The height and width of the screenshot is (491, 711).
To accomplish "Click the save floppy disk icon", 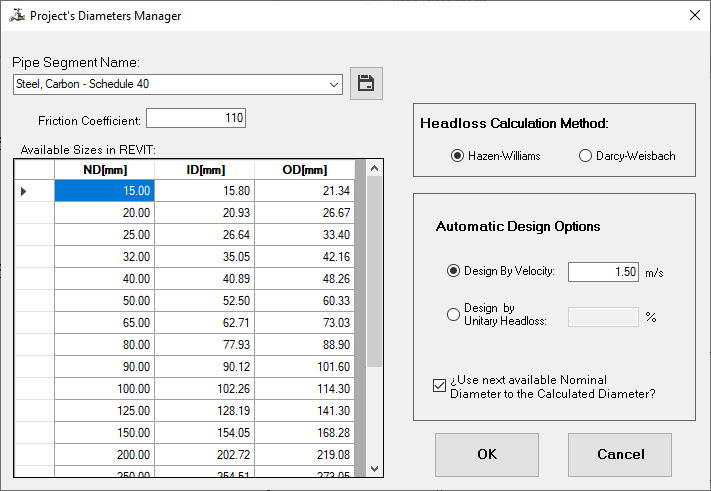I will [x=366, y=83].
